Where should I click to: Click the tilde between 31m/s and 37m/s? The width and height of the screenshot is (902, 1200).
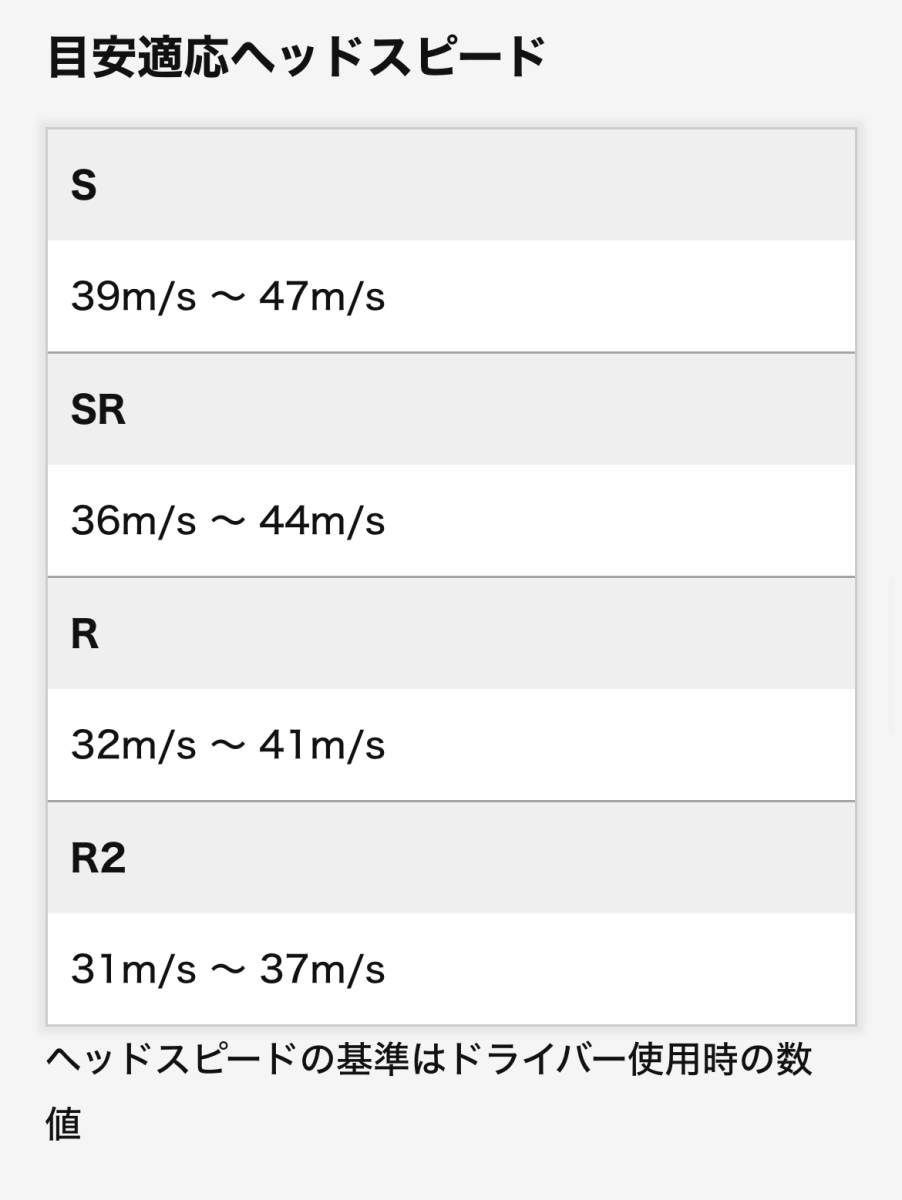point(227,969)
